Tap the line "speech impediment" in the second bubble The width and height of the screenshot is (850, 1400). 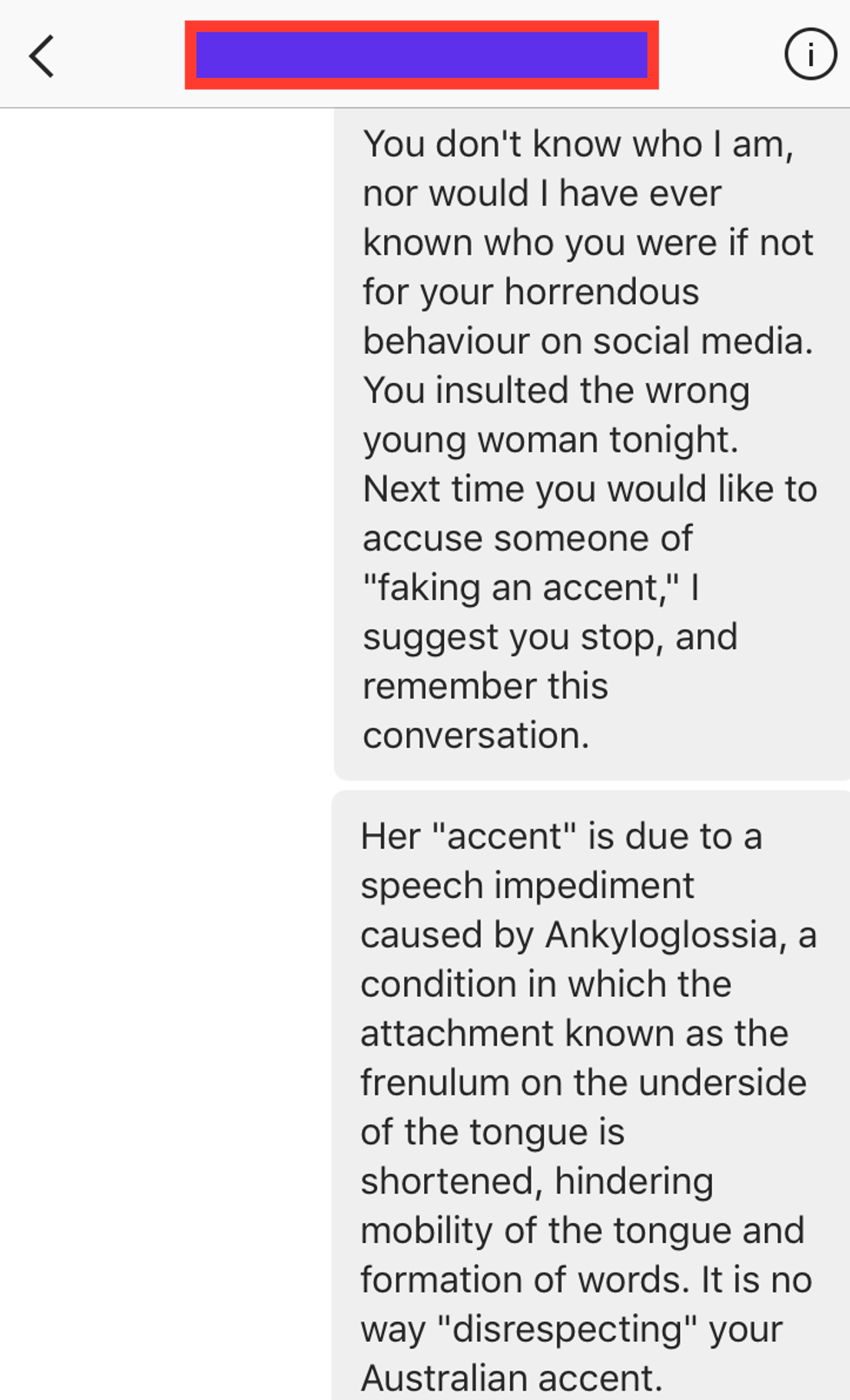(527, 886)
